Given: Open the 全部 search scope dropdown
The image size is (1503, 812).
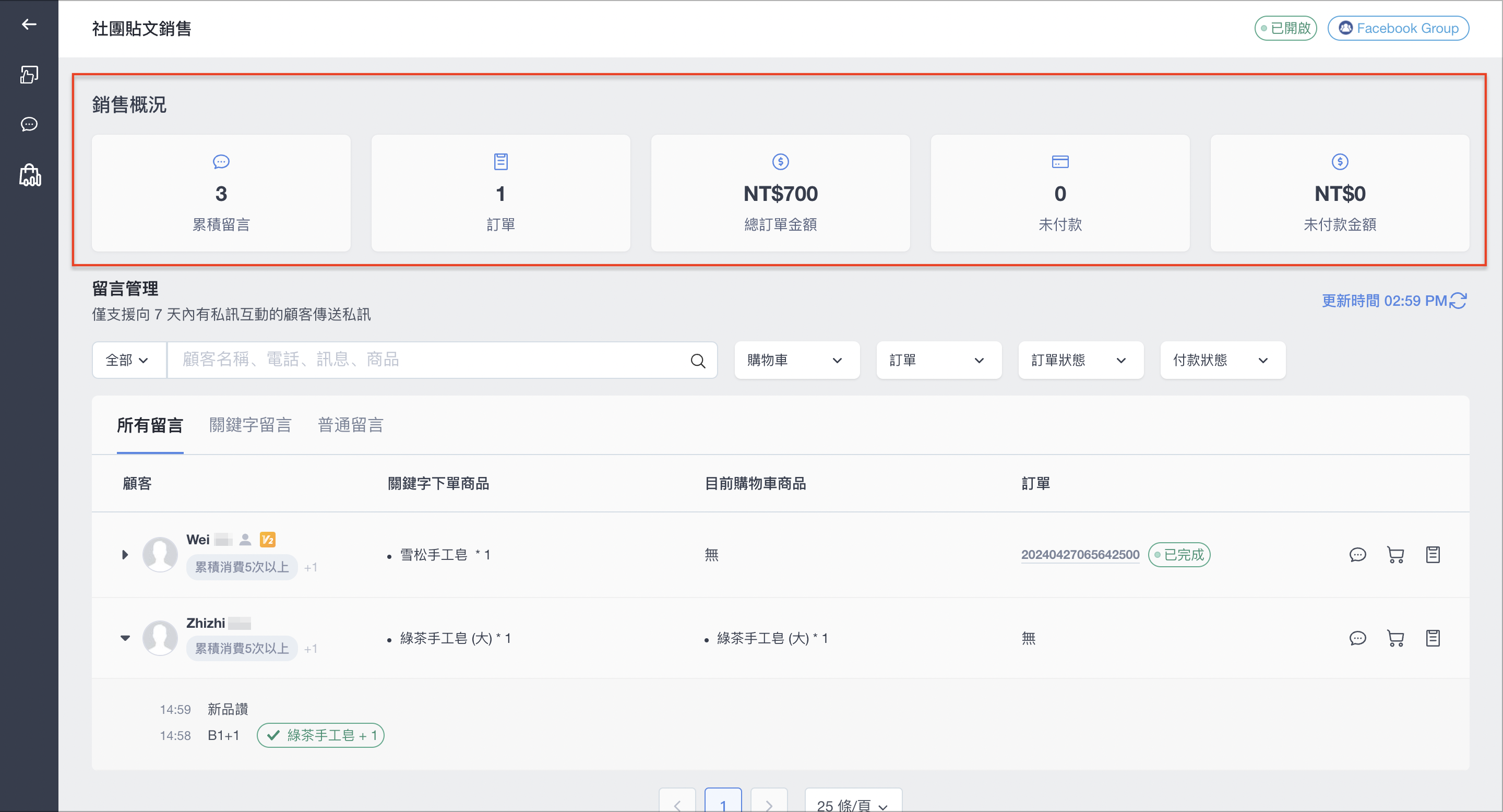Looking at the screenshot, I should click(129, 361).
